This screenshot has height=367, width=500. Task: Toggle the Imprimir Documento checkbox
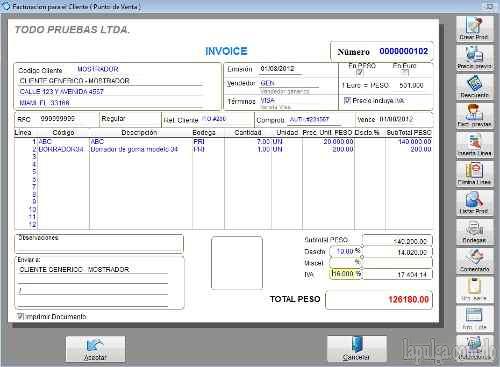[20, 316]
